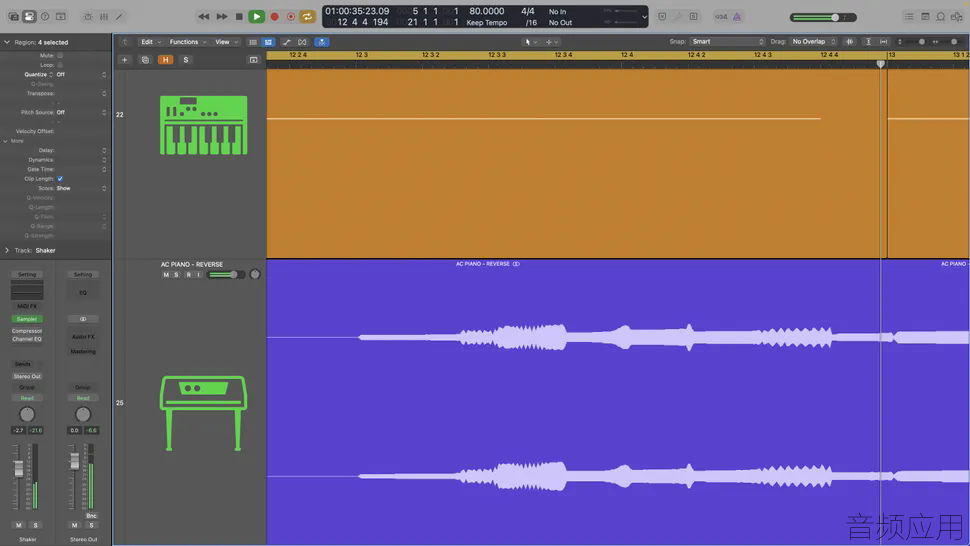
Task: Click the Shaker channel Setting button
Action: tap(27, 275)
